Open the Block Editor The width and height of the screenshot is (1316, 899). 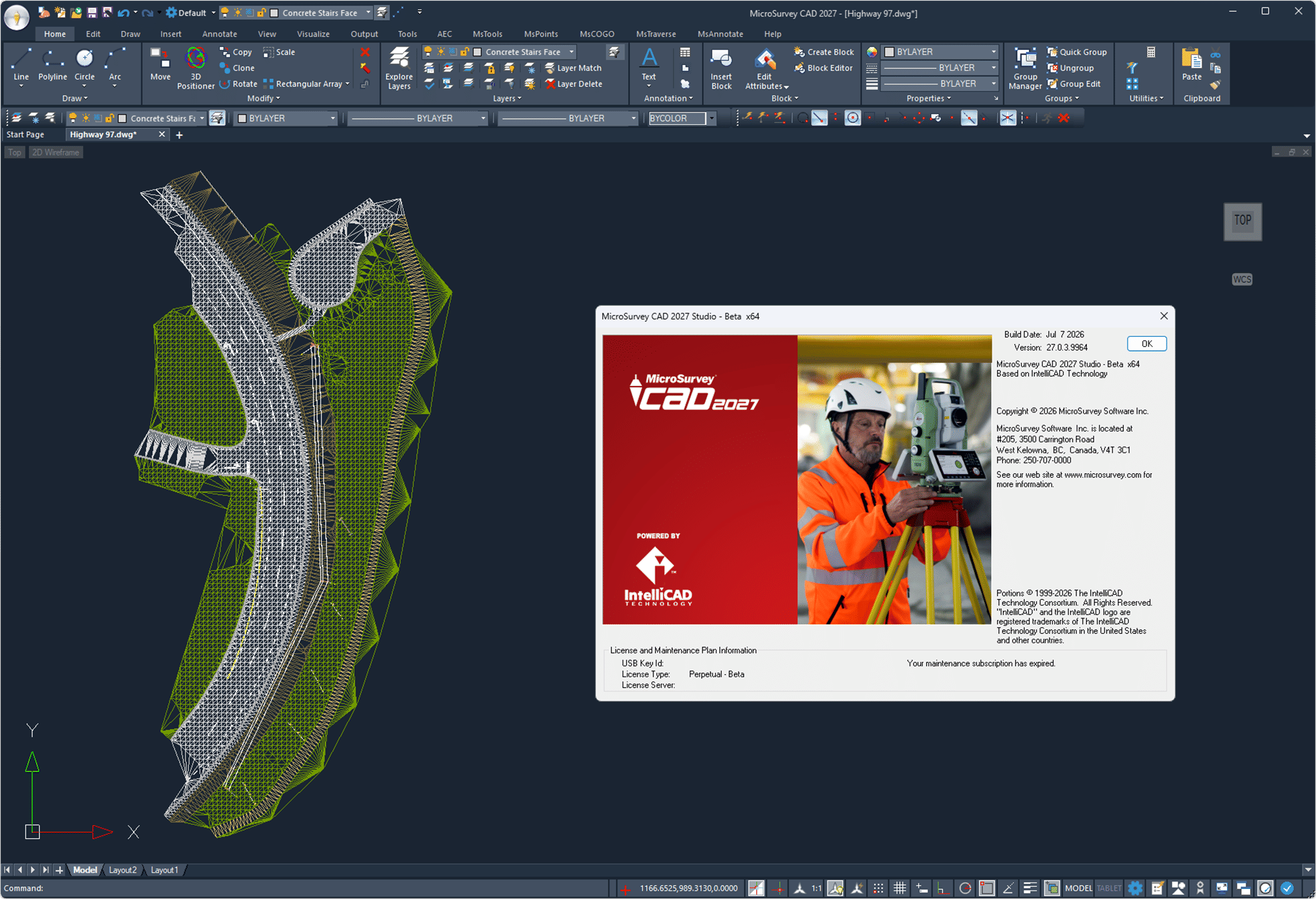tap(823, 68)
